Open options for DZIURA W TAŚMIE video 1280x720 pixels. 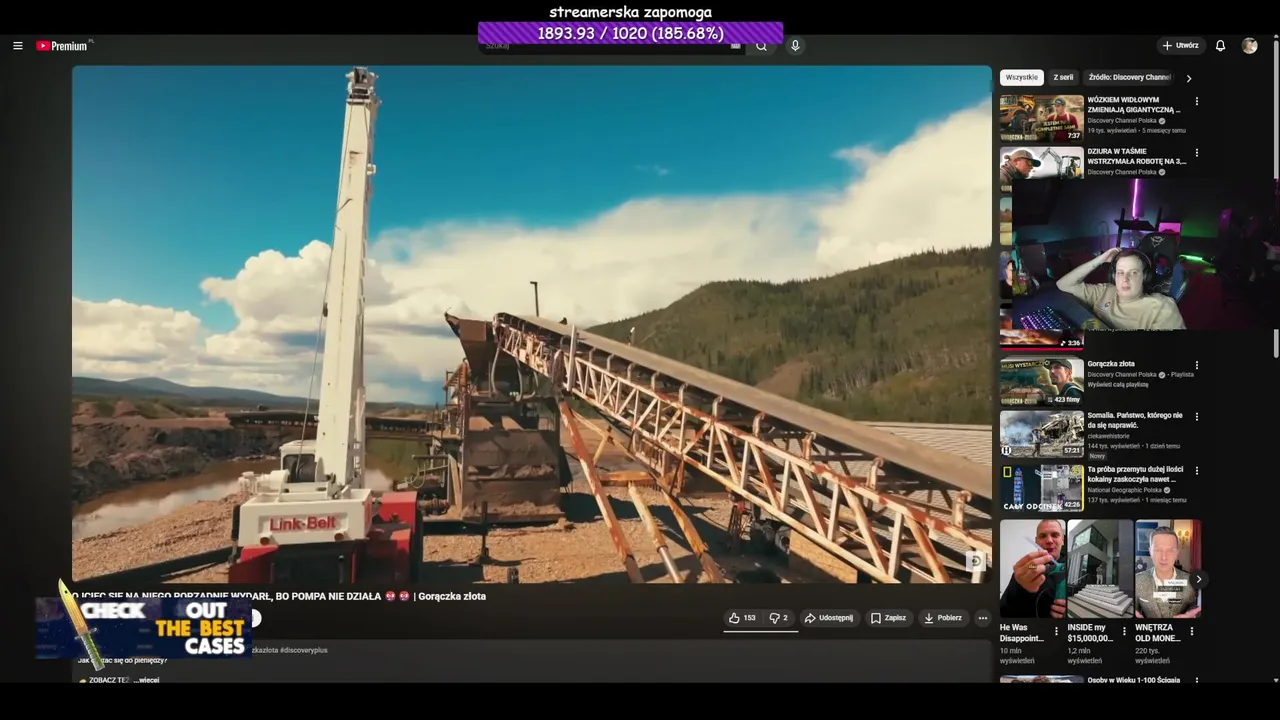1196,153
